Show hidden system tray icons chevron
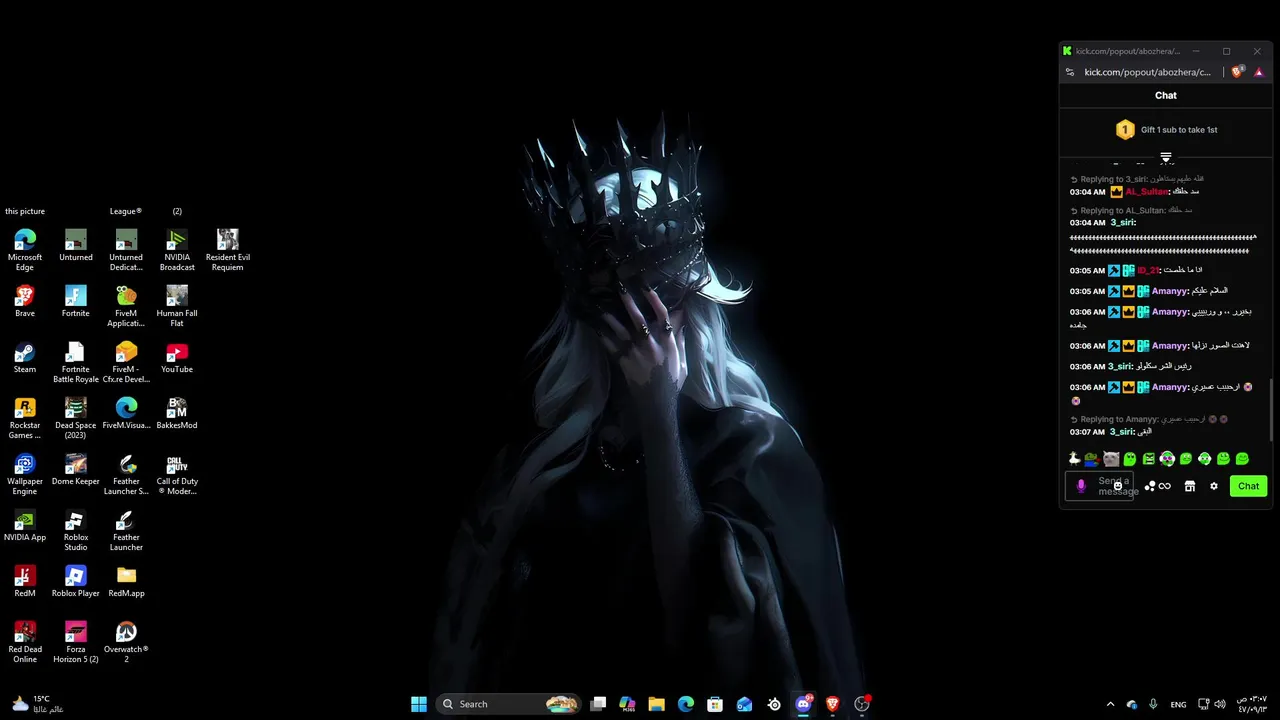This screenshot has height=720, width=1280. click(1110, 704)
